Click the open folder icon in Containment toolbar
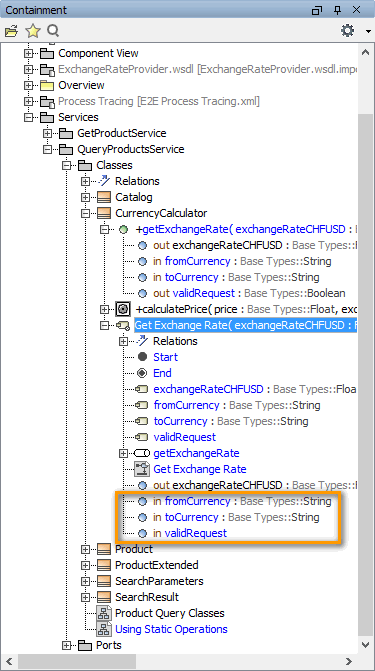Screen dimensions: 375x671 [11, 31]
